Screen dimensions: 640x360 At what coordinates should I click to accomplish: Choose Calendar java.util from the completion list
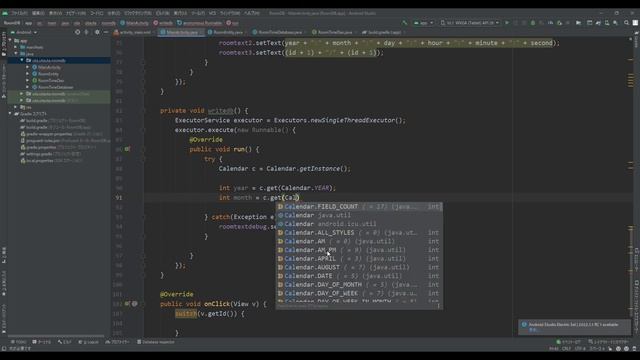click(x=359, y=215)
